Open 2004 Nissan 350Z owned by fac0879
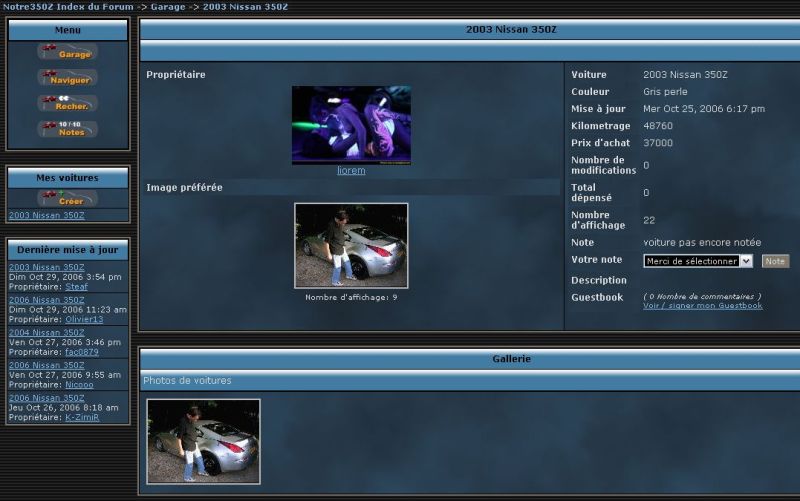 (46, 333)
